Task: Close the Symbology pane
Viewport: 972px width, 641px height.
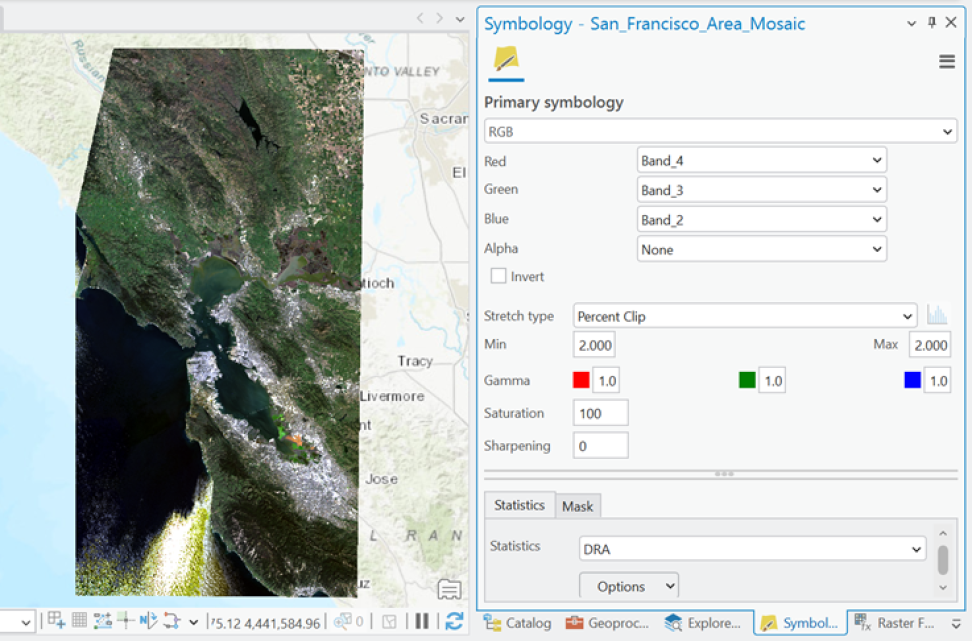Action: coord(951,23)
